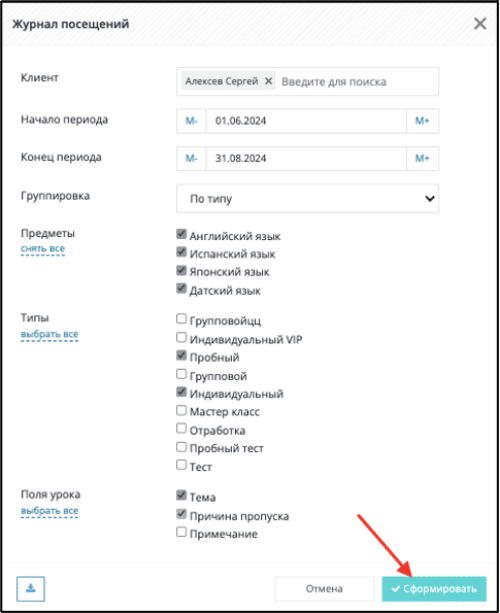Image resolution: width=500 pixels, height=613 pixels.
Task: Uncheck the Причина пропуска field
Action: (x=181, y=514)
